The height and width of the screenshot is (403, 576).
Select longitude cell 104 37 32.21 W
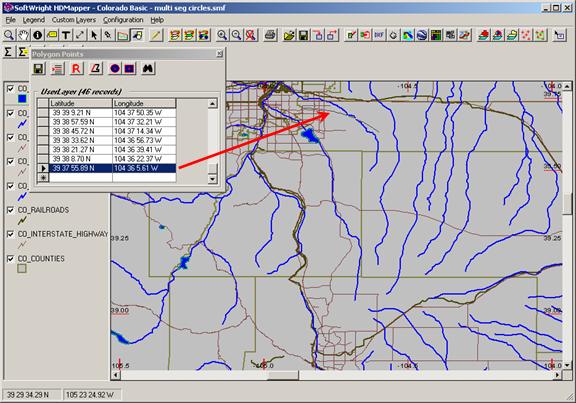[144, 122]
